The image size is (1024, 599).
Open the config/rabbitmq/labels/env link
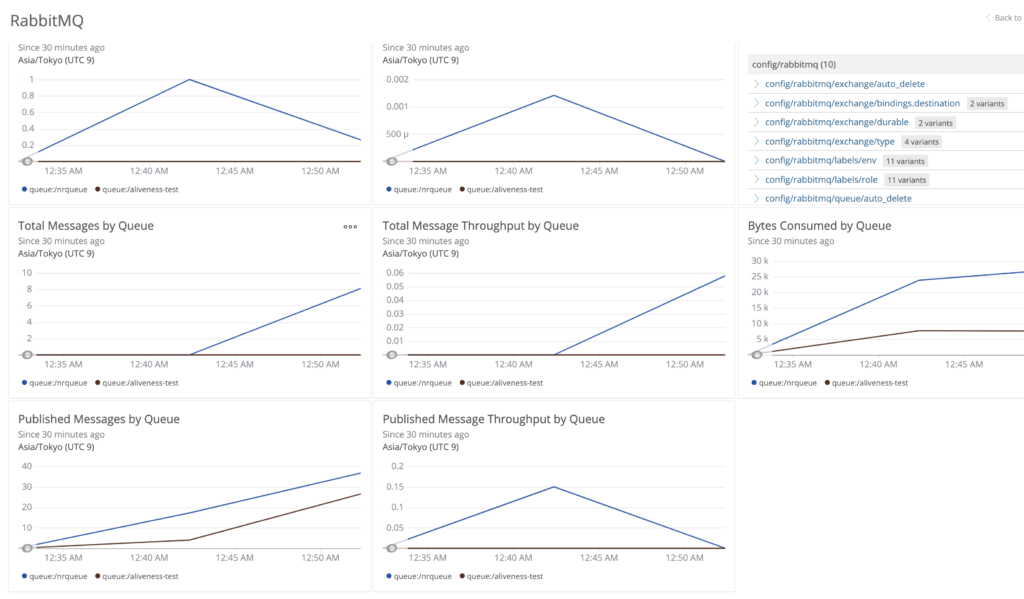pos(820,160)
